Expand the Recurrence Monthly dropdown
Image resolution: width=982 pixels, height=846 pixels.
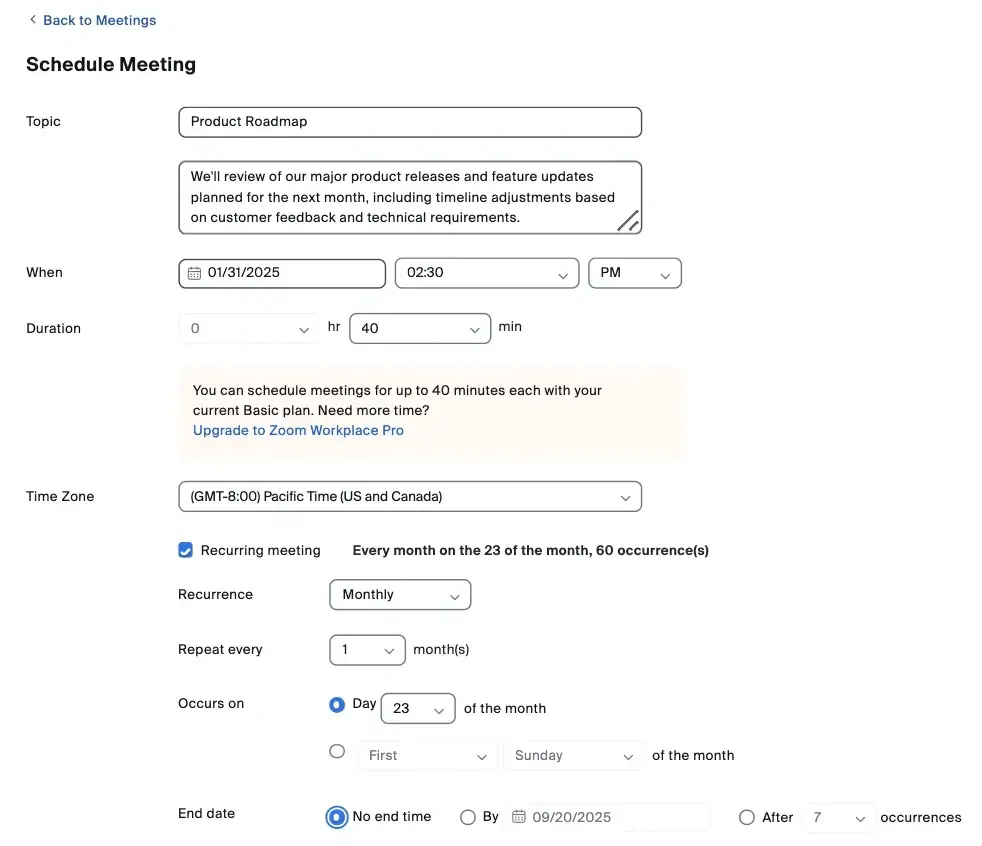(x=400, y=595)
